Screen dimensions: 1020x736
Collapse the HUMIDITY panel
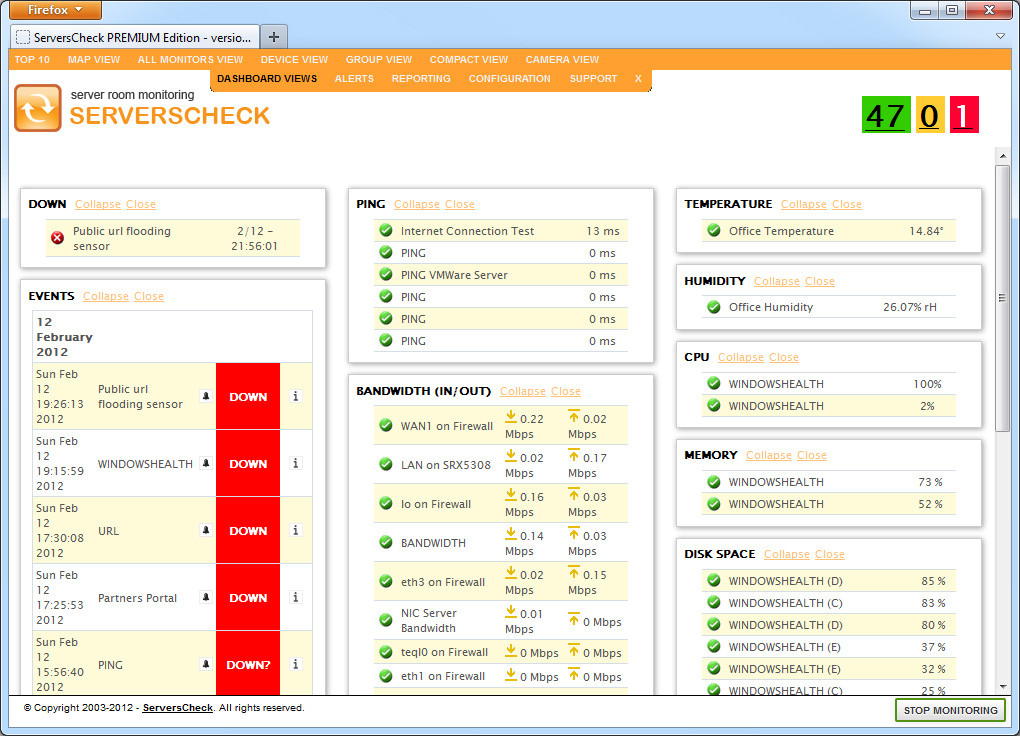(777, 281)
